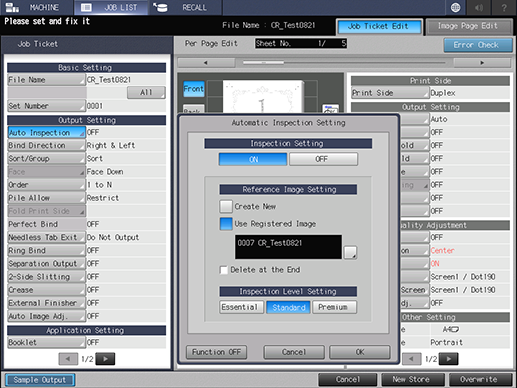Click the speaker sound icon
This screenshot has width=517, height=388.
479,7
